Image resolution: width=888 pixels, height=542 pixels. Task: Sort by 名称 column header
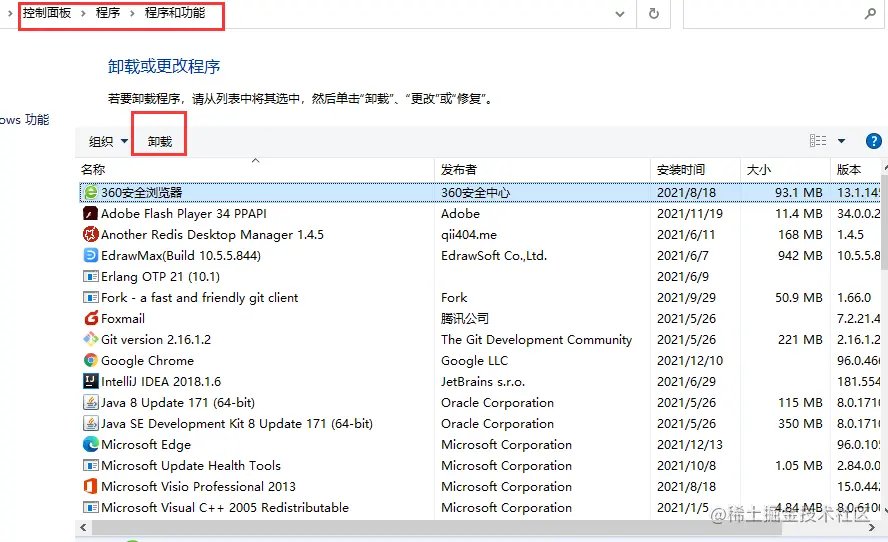pyautogui.click(x=93, y=169)
